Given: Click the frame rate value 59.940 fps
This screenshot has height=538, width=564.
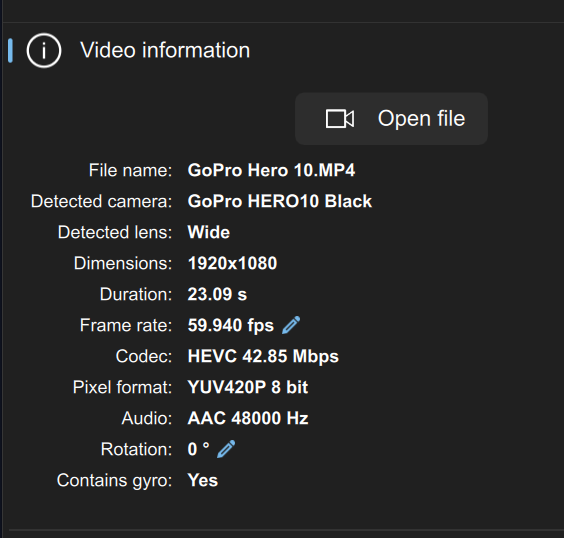Looking at the screenshot, I should click(231, 325).
